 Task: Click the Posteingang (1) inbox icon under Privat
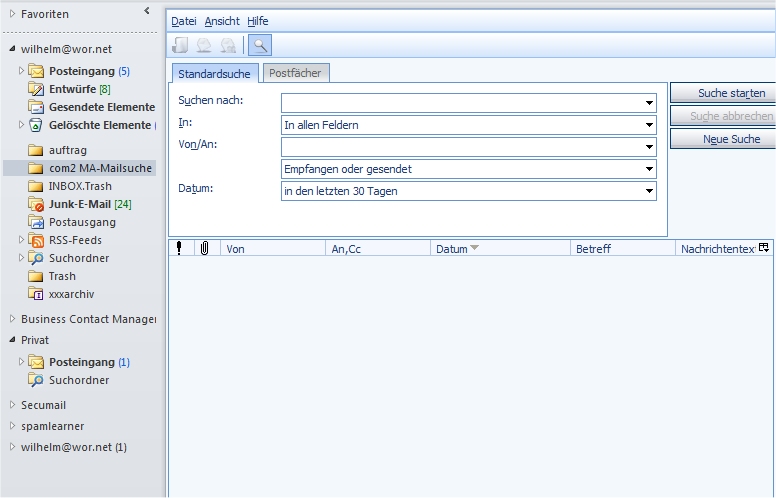pos(36,362)
